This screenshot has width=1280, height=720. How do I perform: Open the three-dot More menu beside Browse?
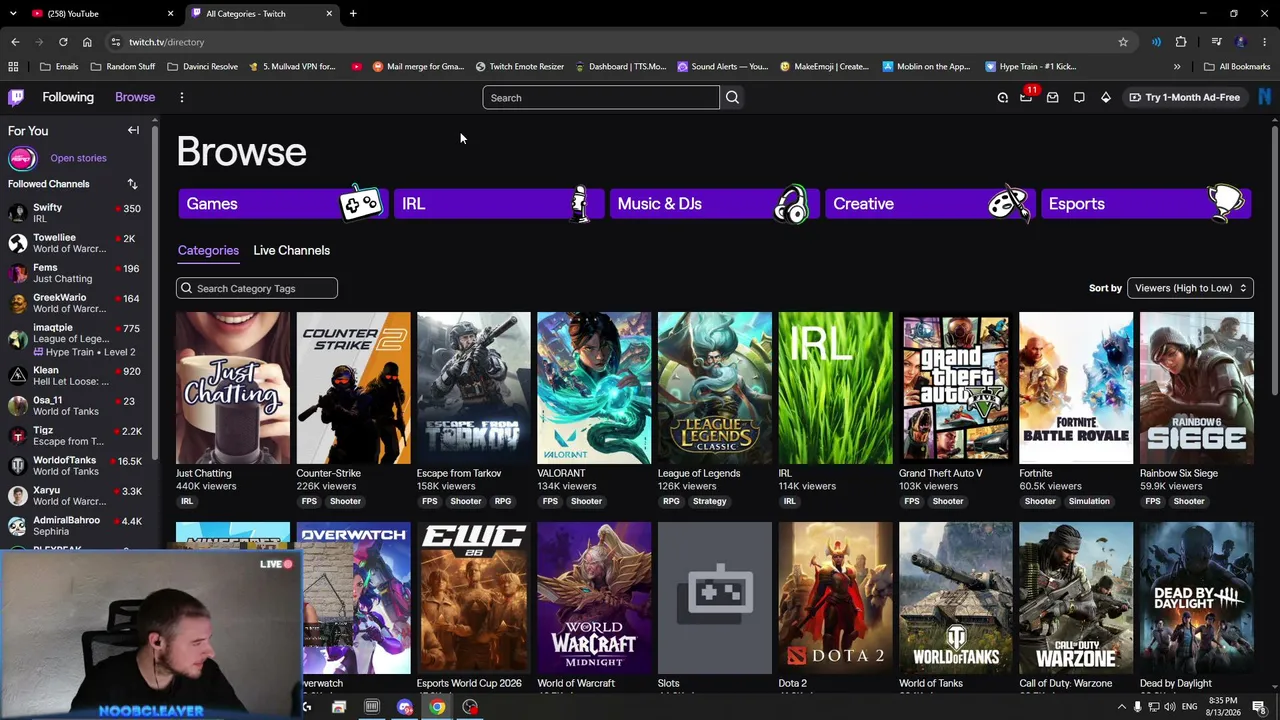click(x=181, y=97)
